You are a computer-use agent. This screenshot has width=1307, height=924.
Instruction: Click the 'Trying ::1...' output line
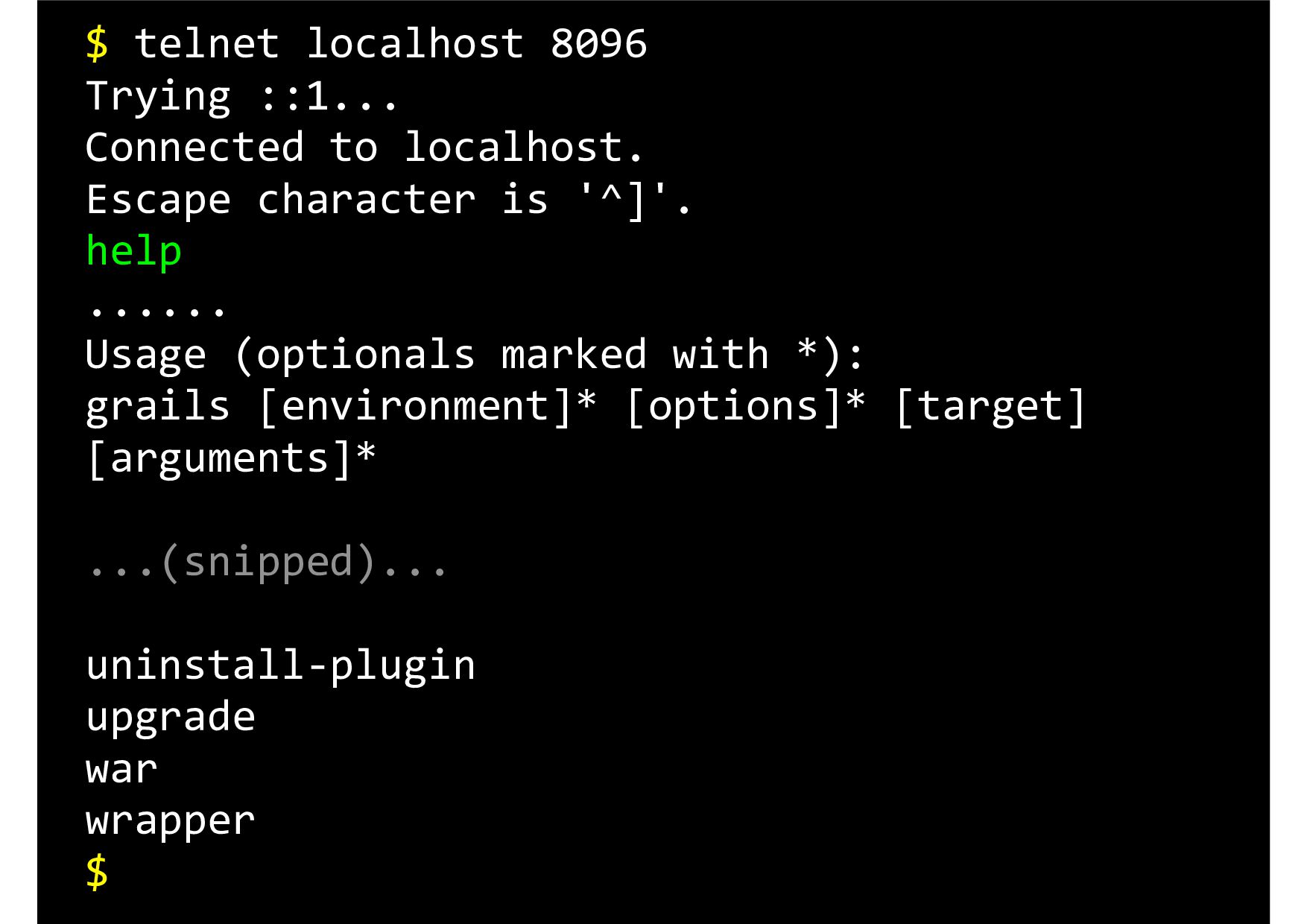click(241, 98)
